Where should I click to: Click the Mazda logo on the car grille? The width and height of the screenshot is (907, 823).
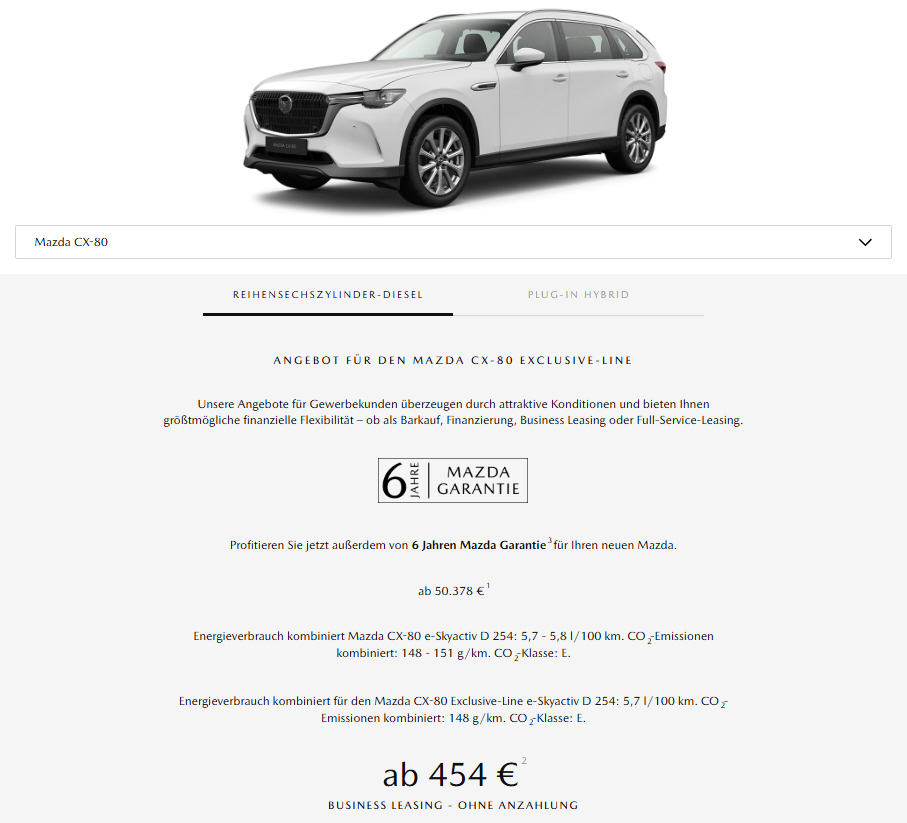(285, 104)
